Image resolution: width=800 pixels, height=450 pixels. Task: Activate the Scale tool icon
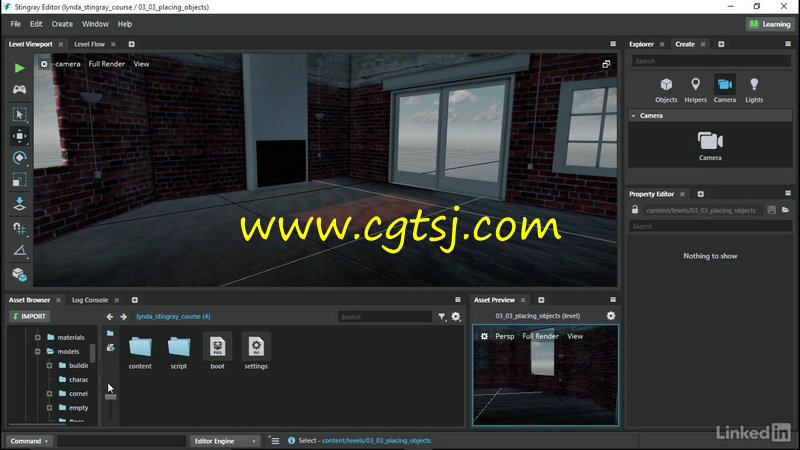click(19, 180)
